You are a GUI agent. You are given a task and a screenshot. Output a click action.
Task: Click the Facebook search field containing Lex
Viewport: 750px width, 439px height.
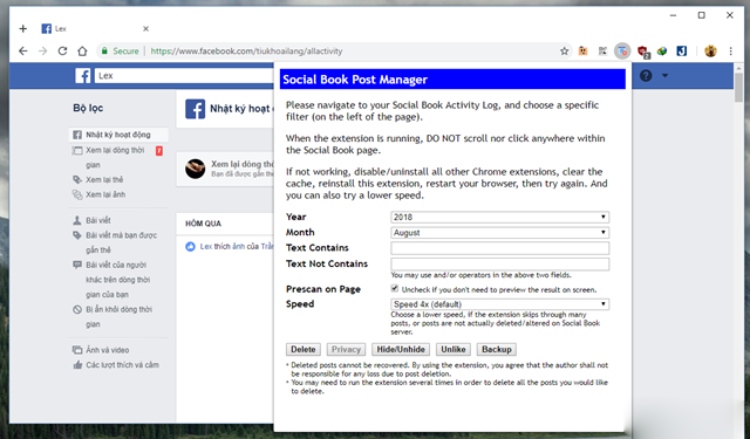click(184, 76)
